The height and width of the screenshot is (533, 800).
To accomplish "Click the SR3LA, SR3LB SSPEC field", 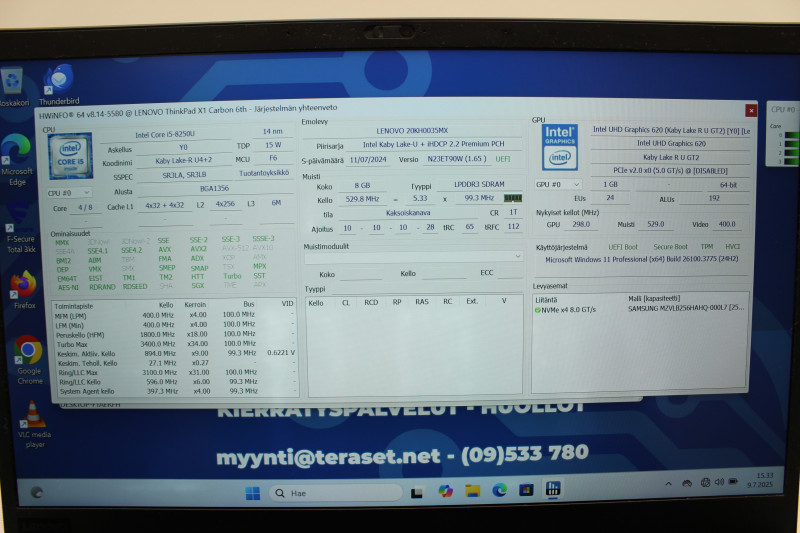I will click(x=184, y=175).
